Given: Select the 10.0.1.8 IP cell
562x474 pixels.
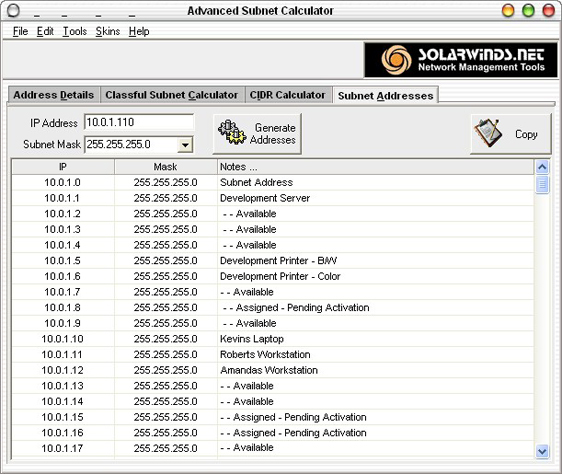Looking at the screenshot, I should (63, 308).
